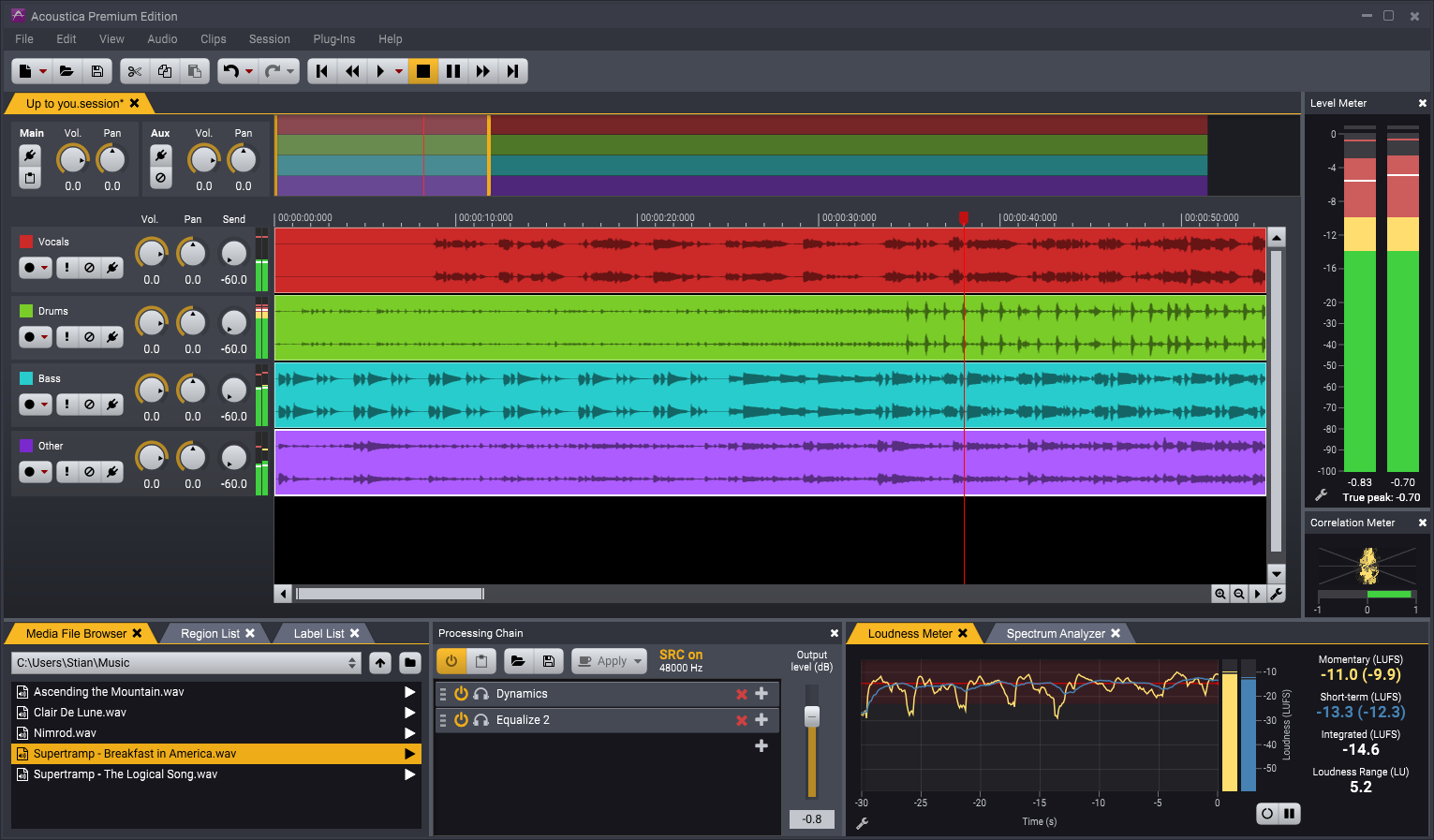This screenshot has width=1434, height=840.
Task: Disable the Dynamics effect power toggle
Action: coord(460,693)
